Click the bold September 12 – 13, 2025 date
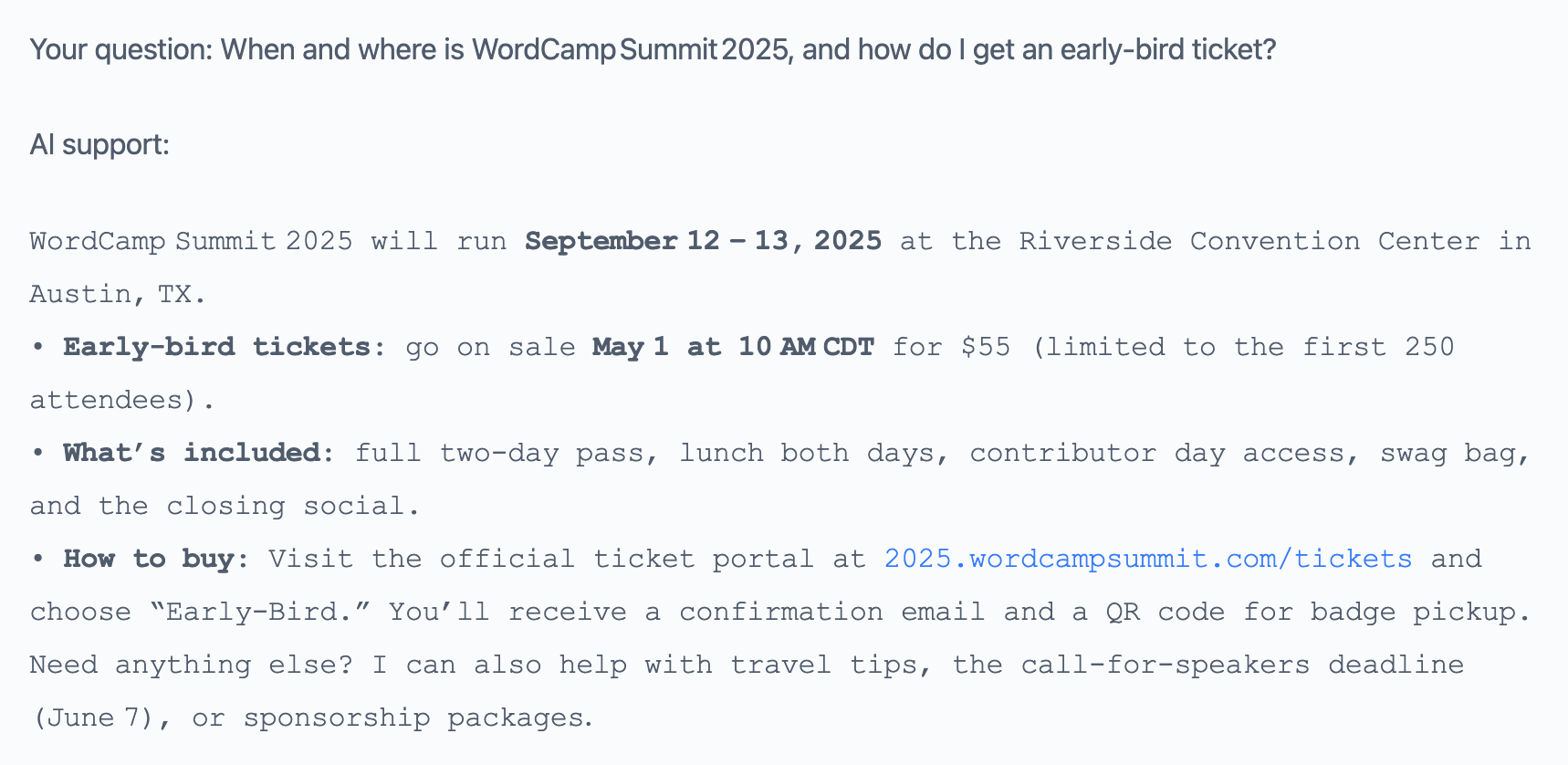Screen dimensions: 1568x765 point(703,241)
